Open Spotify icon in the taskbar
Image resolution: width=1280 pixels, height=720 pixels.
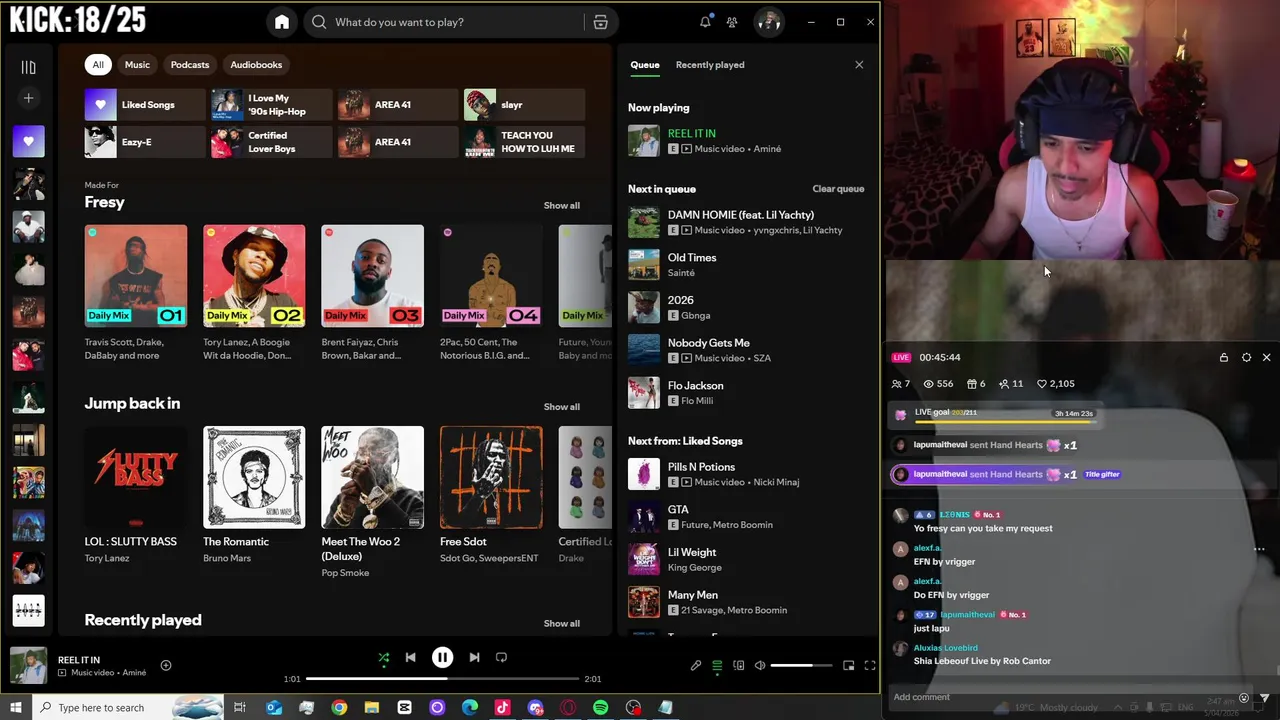tap(600, 707)
